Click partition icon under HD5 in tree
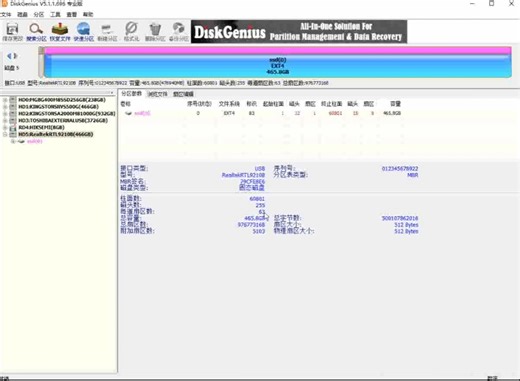The image size is (520, 381). click(22, 141)
